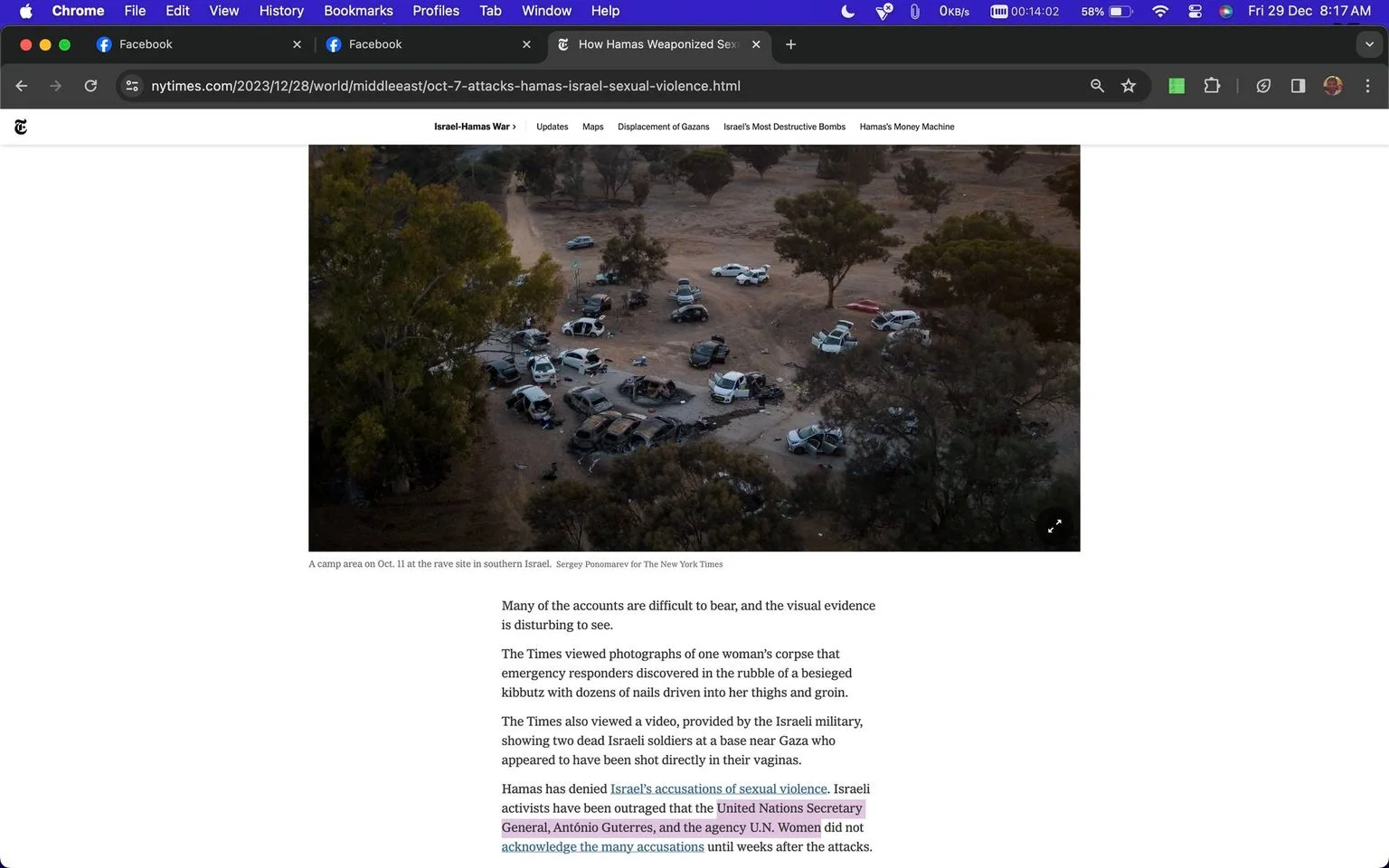Click the New York Times logo icon
The height and width of the screenshot is (868, 1389).
(x=21, y=127)
